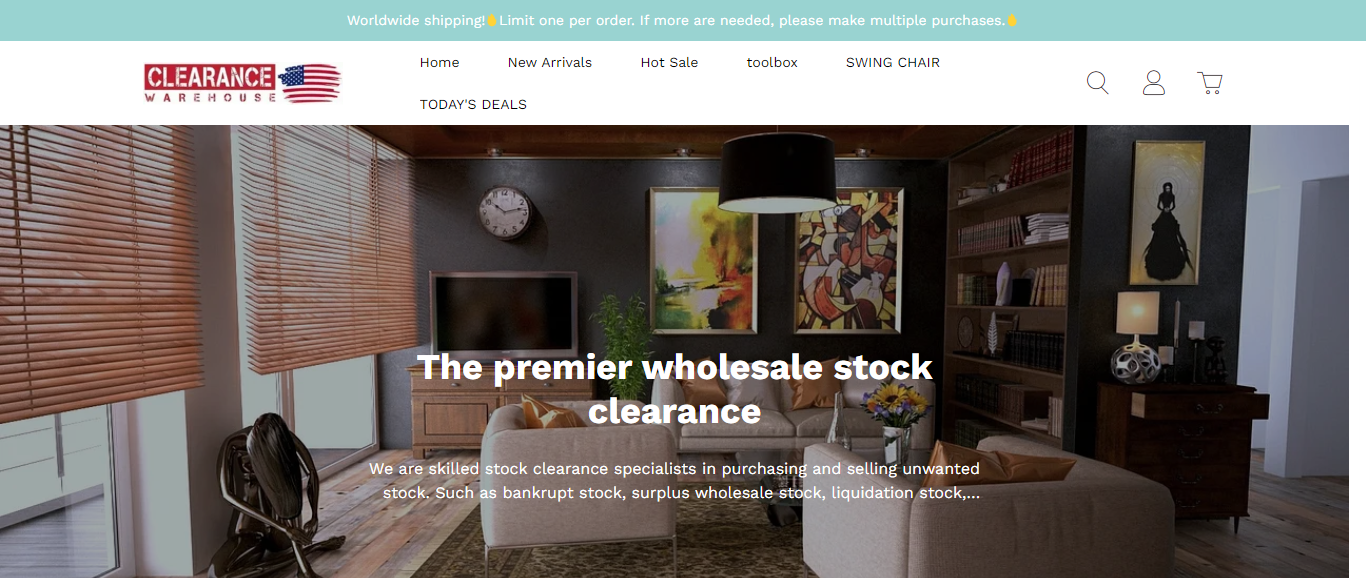Click the hand emoji before "Limit one"
The height and width of the screenshot is (578, 1366).
click(491, 20)
